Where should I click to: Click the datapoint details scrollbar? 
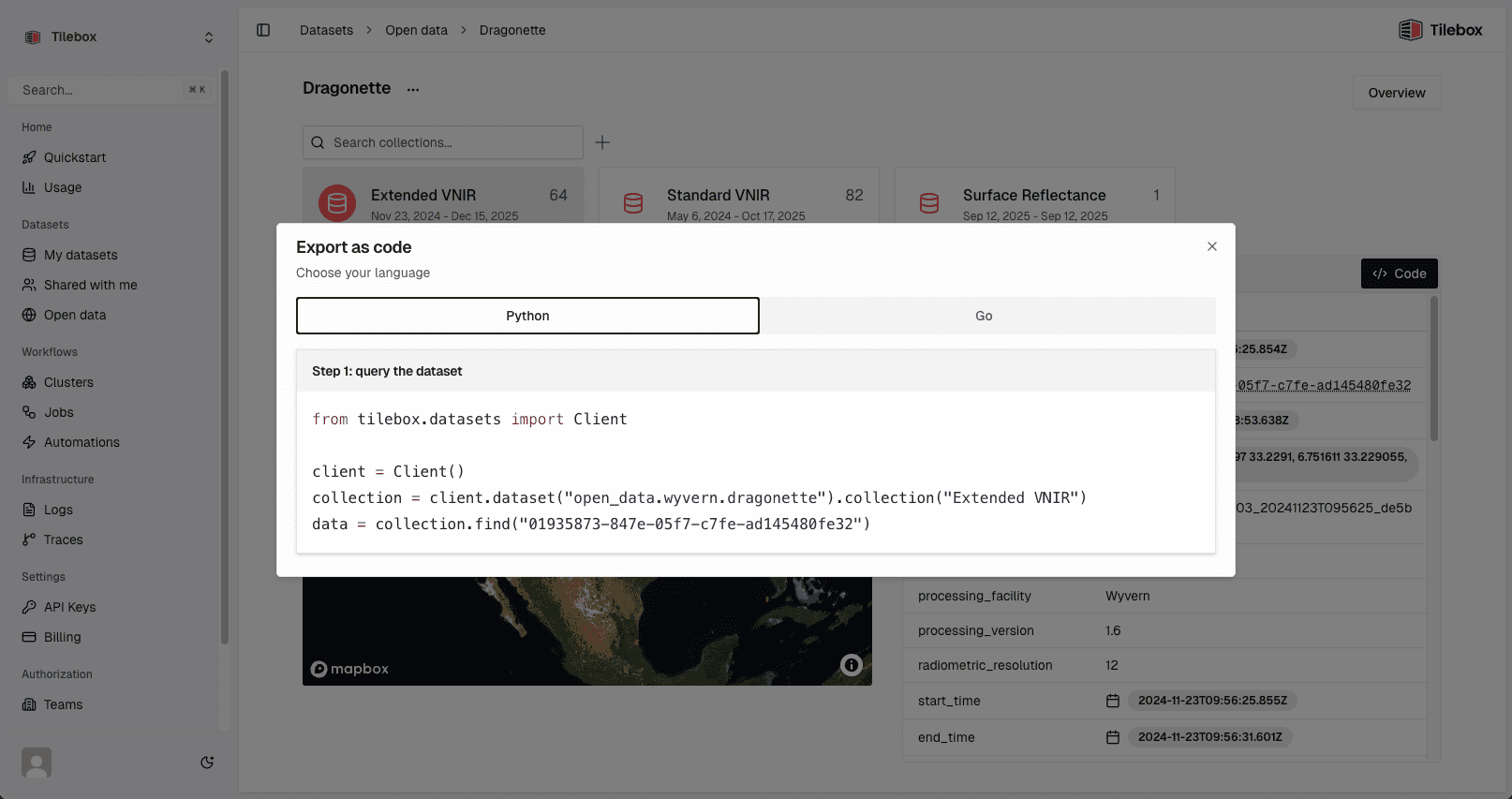1434,368
